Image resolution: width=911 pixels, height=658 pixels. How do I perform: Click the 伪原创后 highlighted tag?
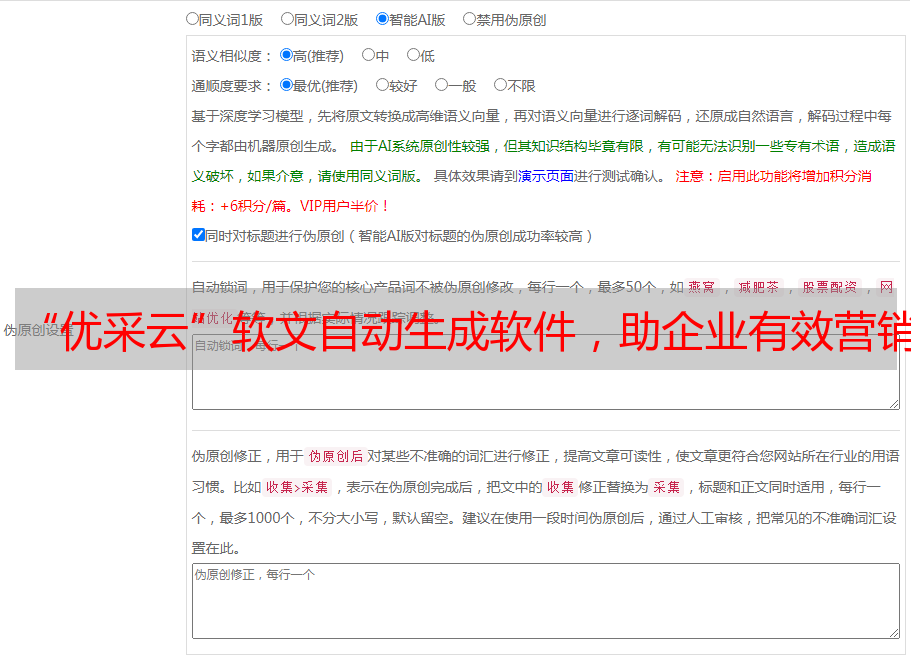coord(336,456)
